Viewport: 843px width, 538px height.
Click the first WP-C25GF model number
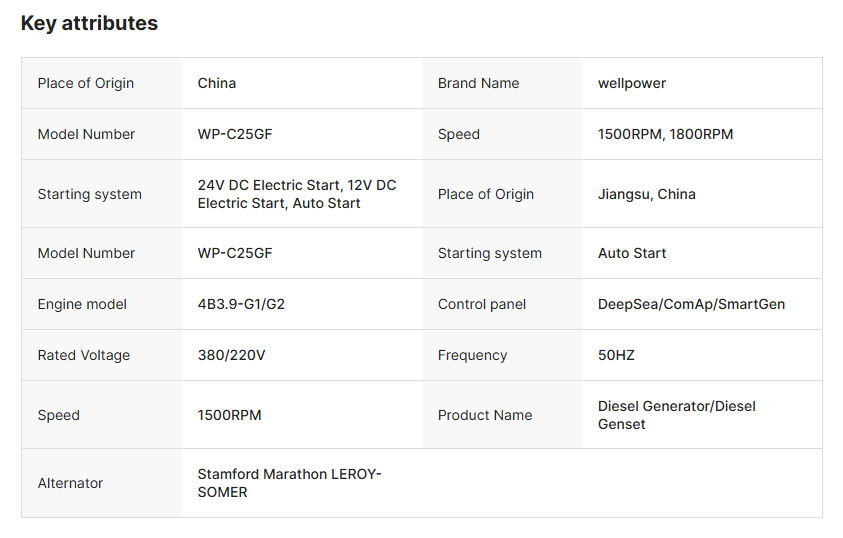pos(235,134)
